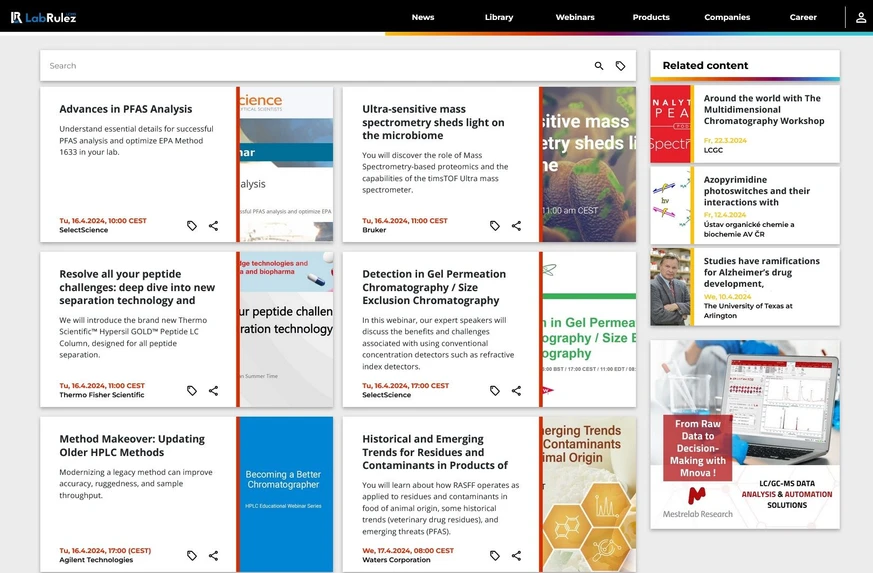Open Azopyrimidine photoswitches related article

(757, 190)
